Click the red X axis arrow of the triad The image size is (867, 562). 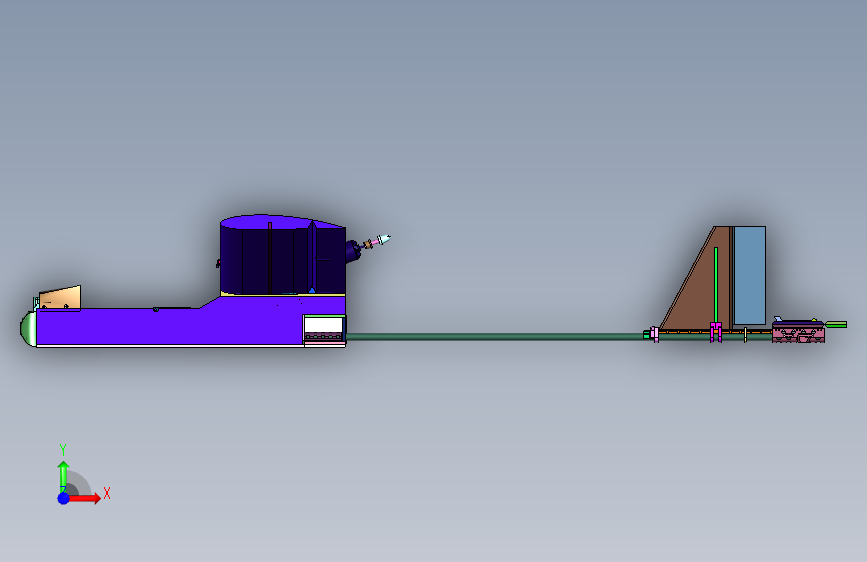coord(83,498)
